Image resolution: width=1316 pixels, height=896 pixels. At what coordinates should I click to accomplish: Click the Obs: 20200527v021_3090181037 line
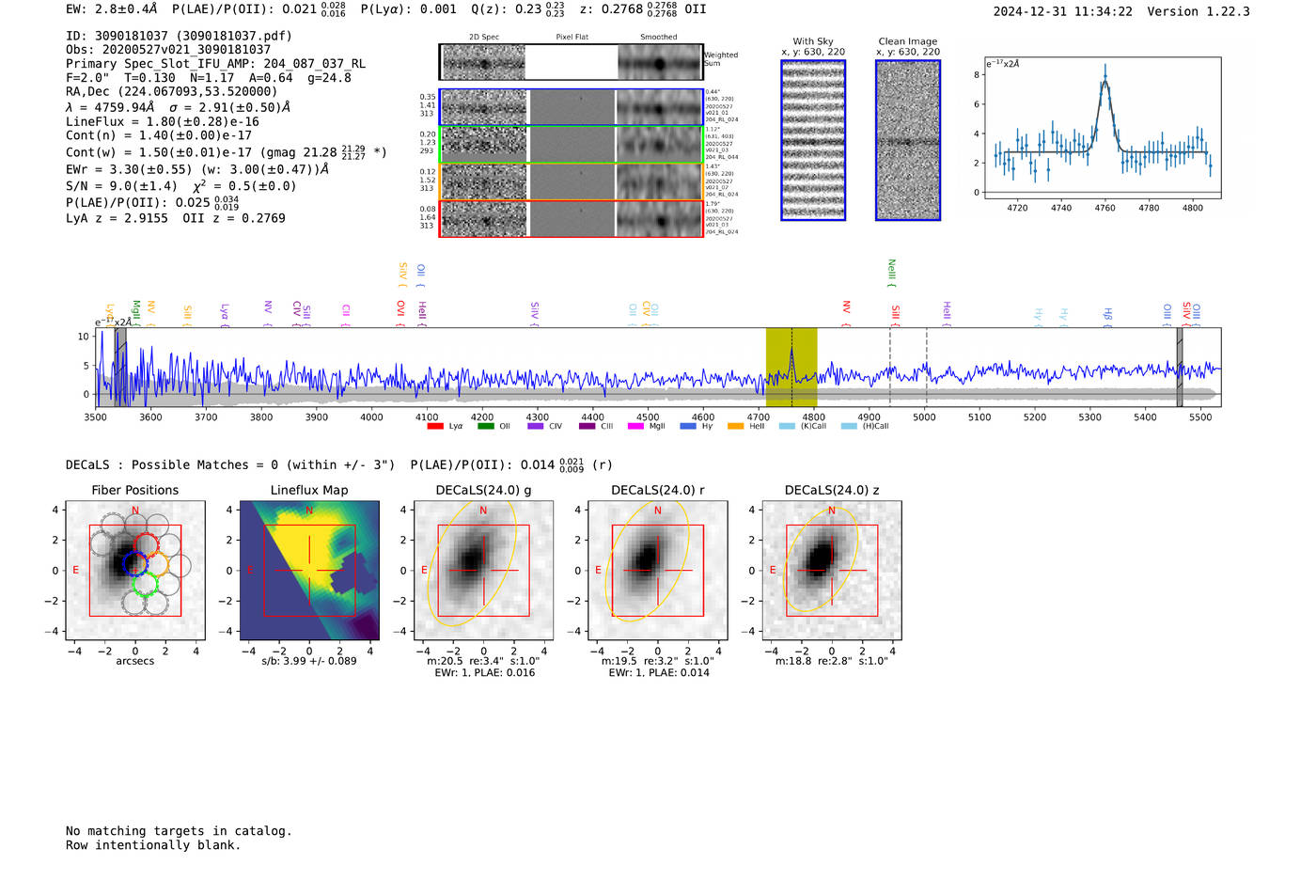(168, 50)
